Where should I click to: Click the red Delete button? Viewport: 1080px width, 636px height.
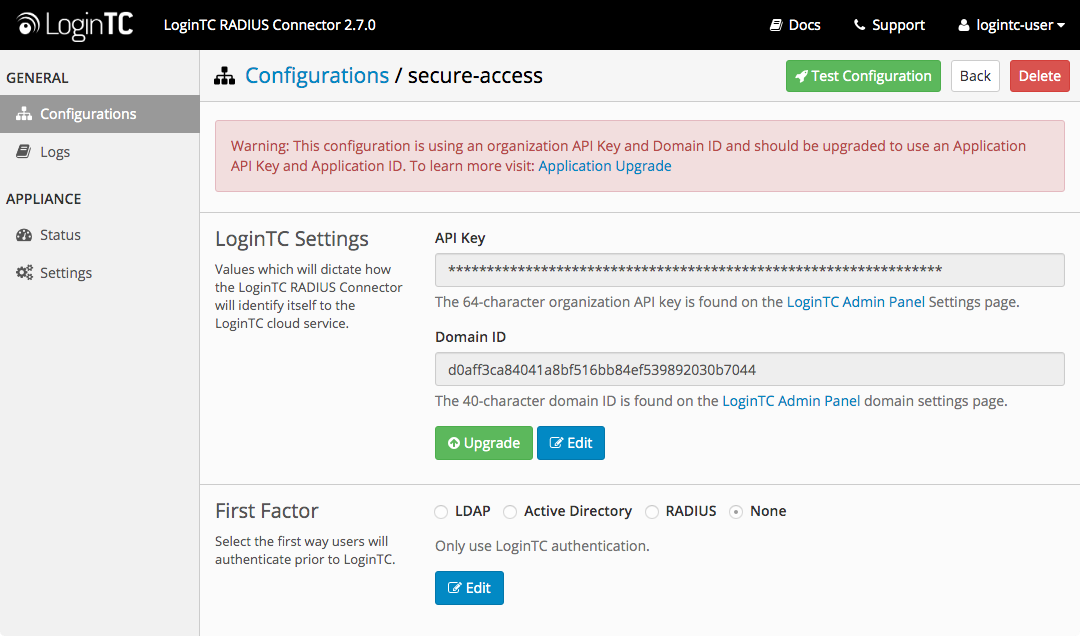(1039, 76)
